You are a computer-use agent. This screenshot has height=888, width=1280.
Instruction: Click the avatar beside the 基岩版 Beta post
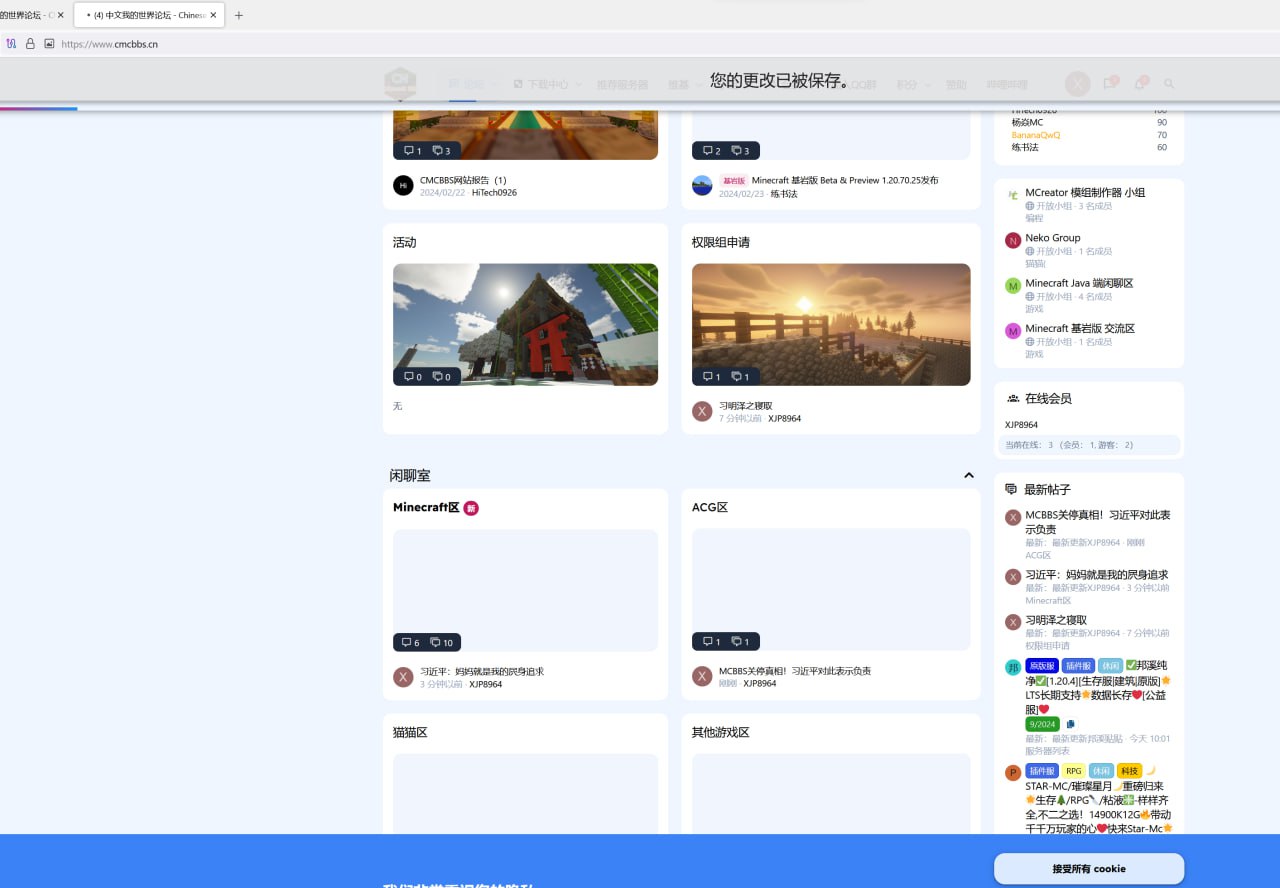[x=702, y=185]
